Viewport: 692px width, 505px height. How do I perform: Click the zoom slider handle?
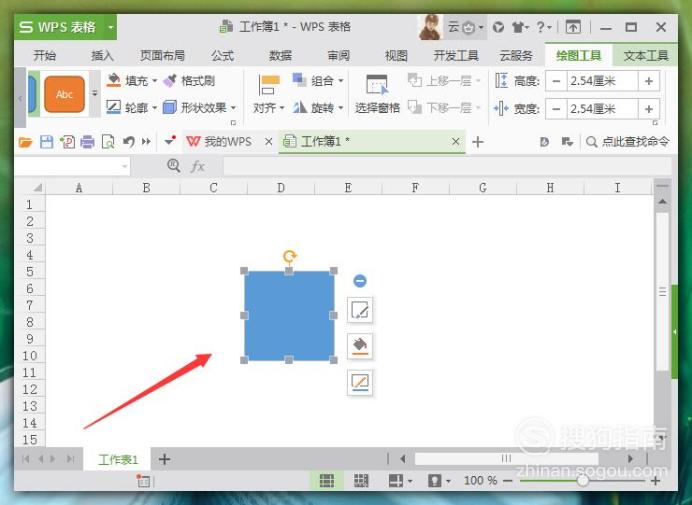point(583,480)
